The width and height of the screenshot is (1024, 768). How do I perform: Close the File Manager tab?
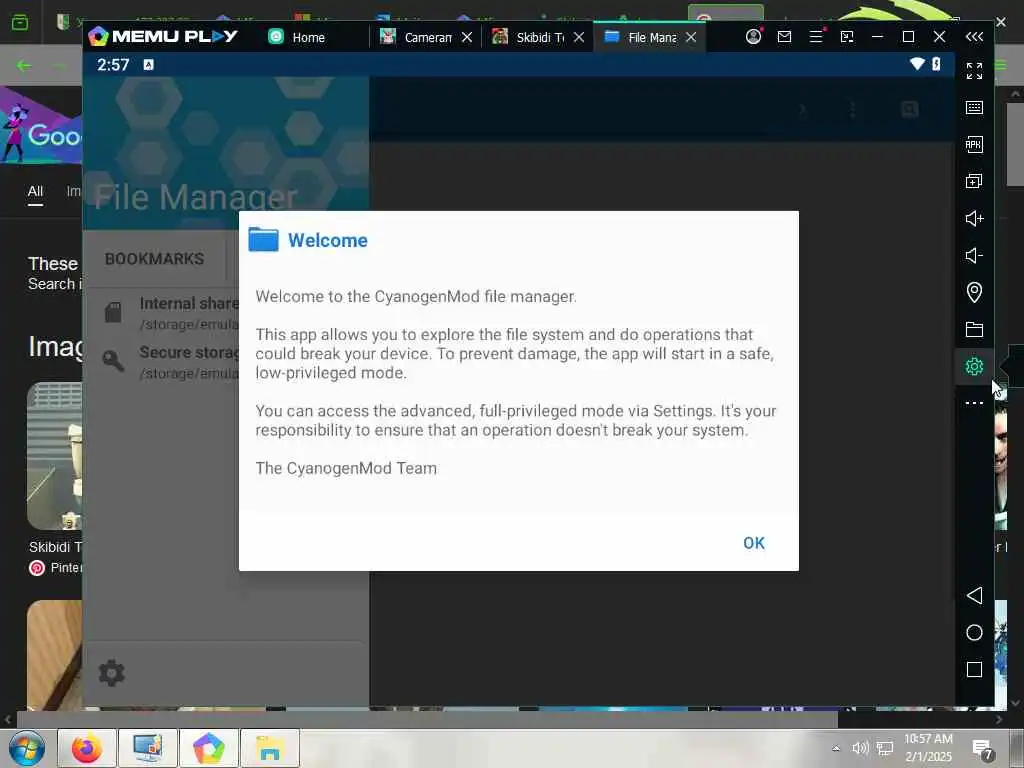click(691, 37)
